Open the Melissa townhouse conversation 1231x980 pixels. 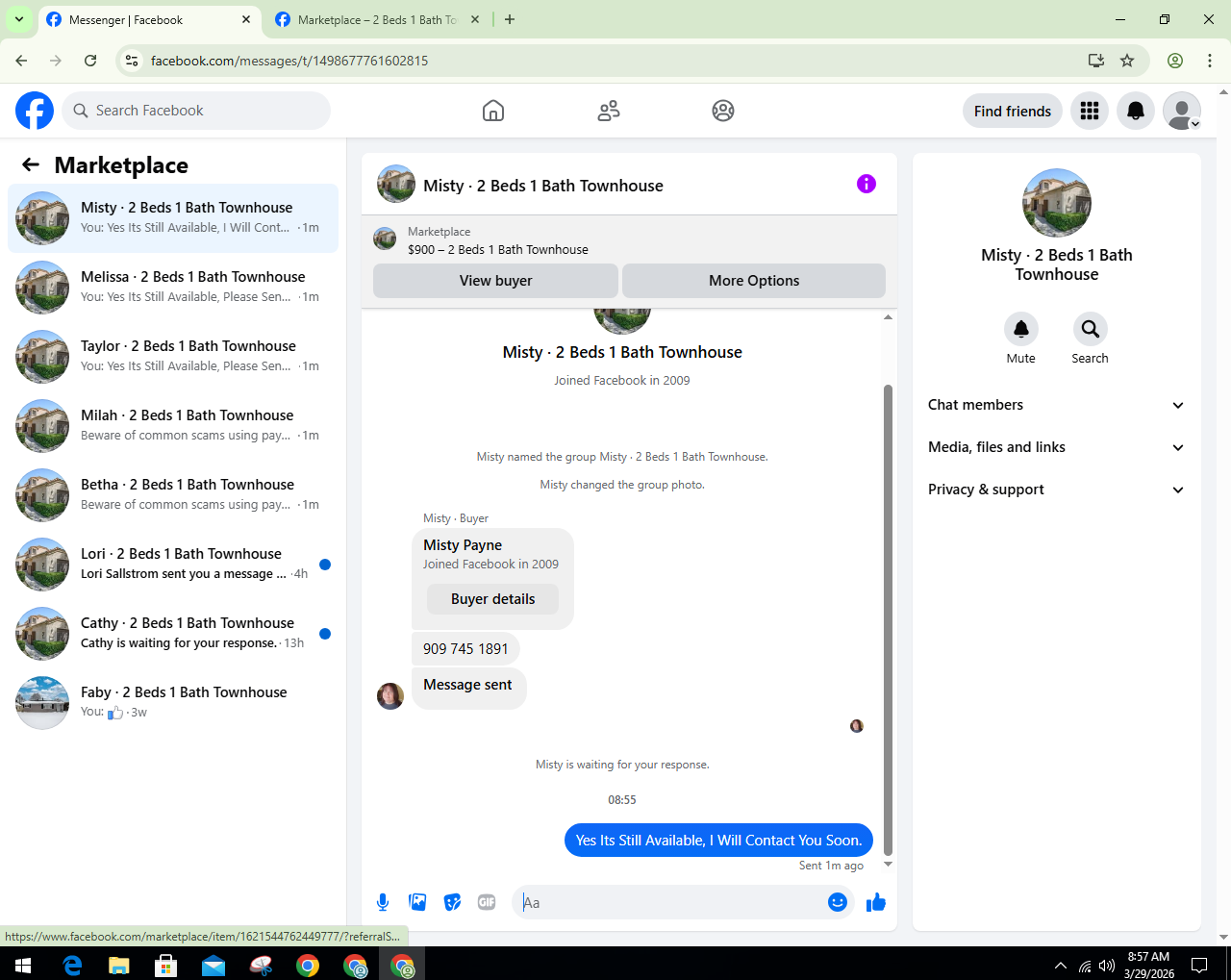[173, 287]
